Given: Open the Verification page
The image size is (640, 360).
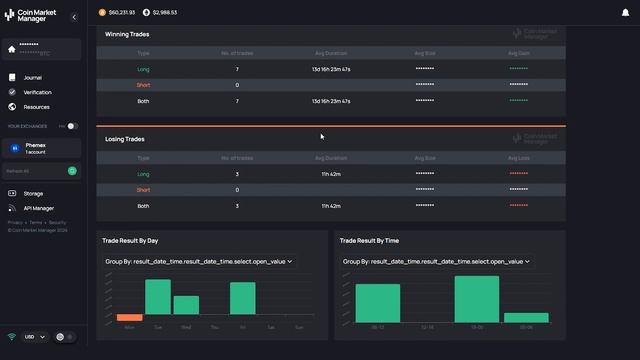Looking at the screenshot, I should tap(38, 92).
